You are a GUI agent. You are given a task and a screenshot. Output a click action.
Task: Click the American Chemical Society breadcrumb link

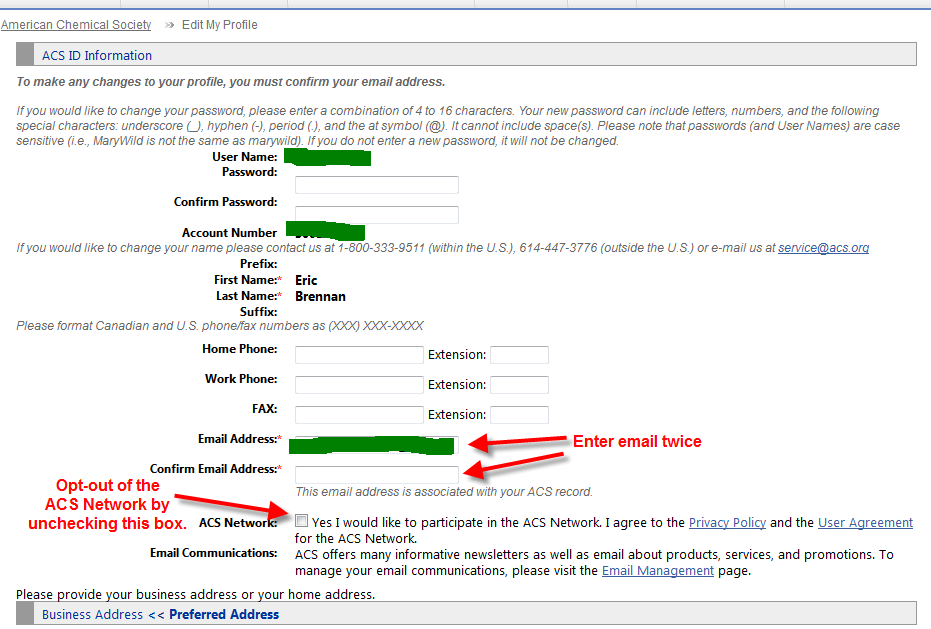[76, 25]
